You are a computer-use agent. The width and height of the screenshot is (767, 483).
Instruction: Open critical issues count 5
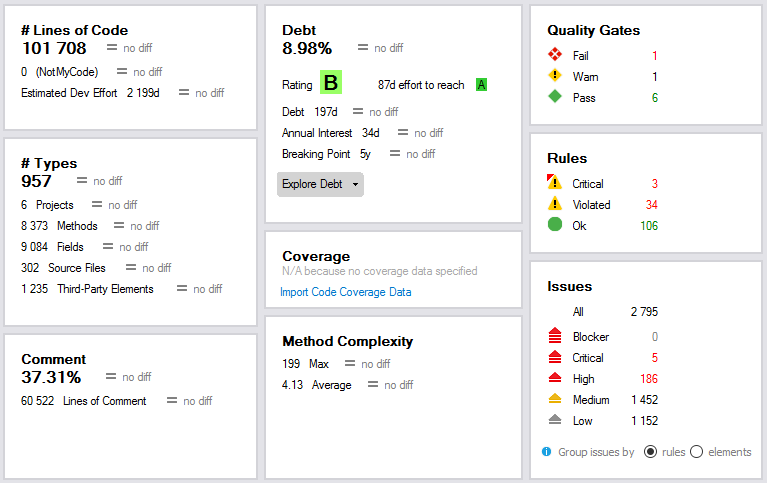654,358
